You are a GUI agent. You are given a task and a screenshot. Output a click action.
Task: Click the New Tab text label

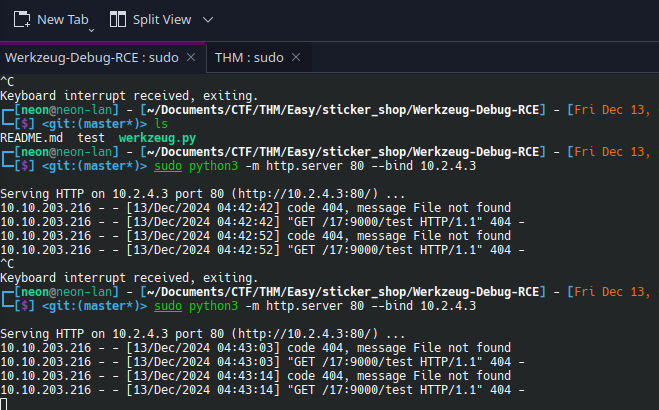(63, 19)
